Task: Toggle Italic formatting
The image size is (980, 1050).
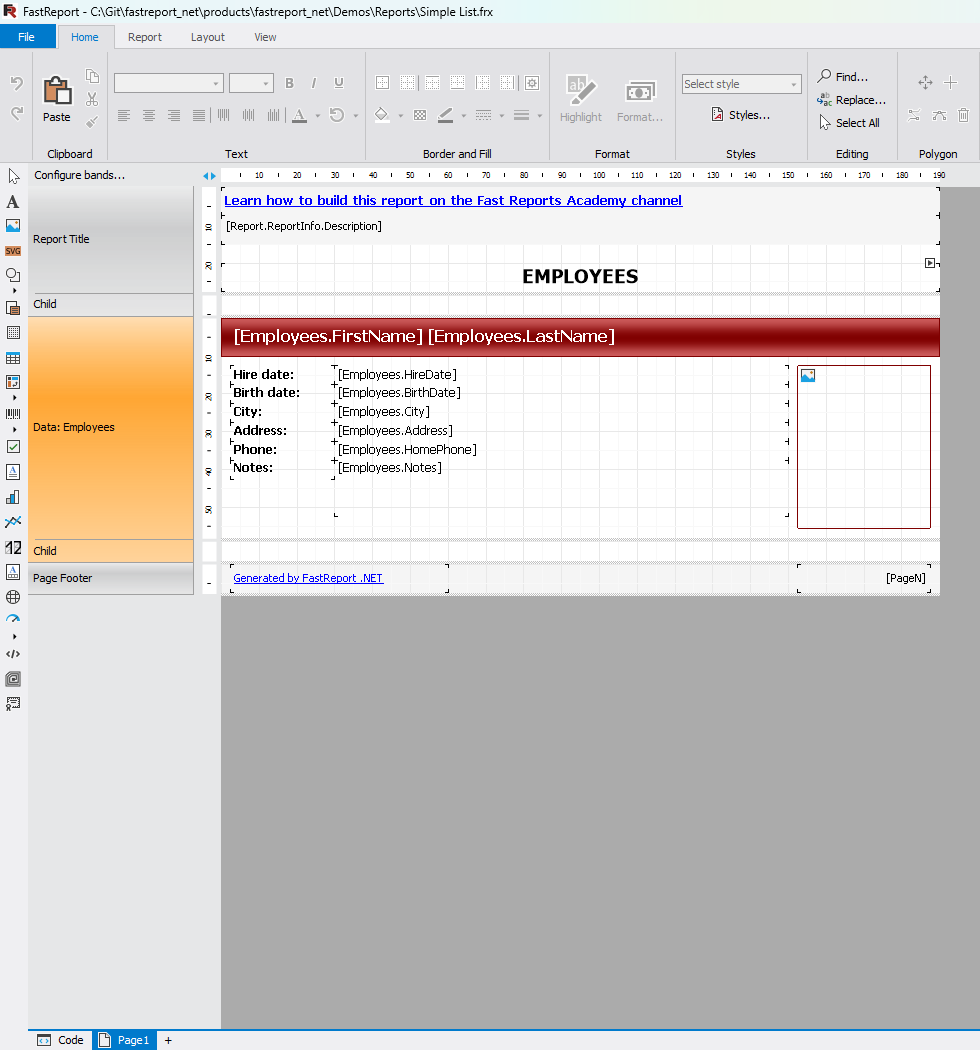Action: point(313,83)
